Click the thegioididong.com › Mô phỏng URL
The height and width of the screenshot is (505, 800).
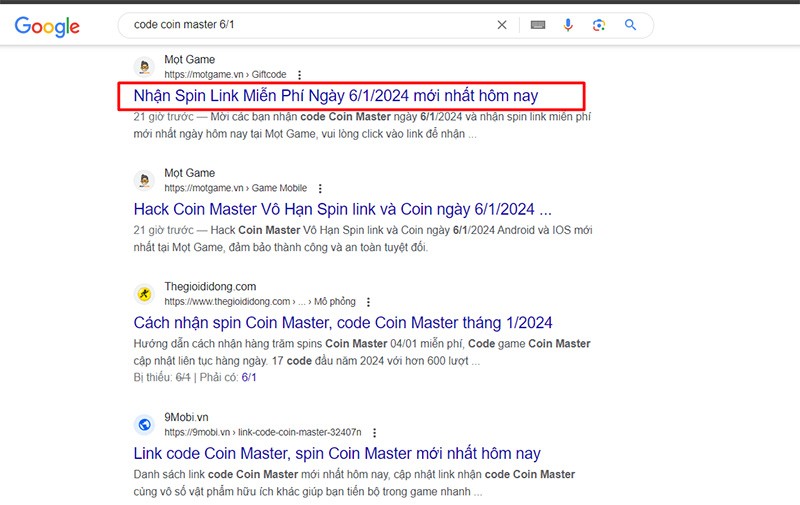tap(260, 301)
